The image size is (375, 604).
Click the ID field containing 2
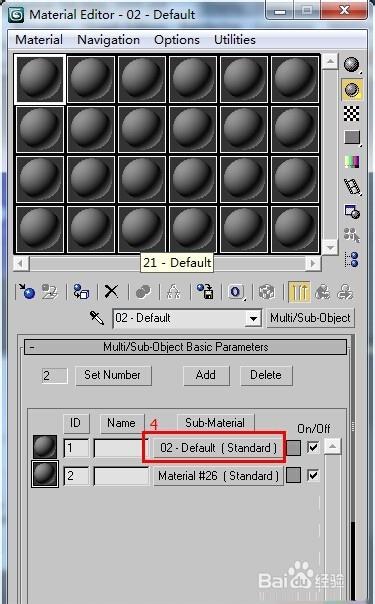tap(76, 476)
